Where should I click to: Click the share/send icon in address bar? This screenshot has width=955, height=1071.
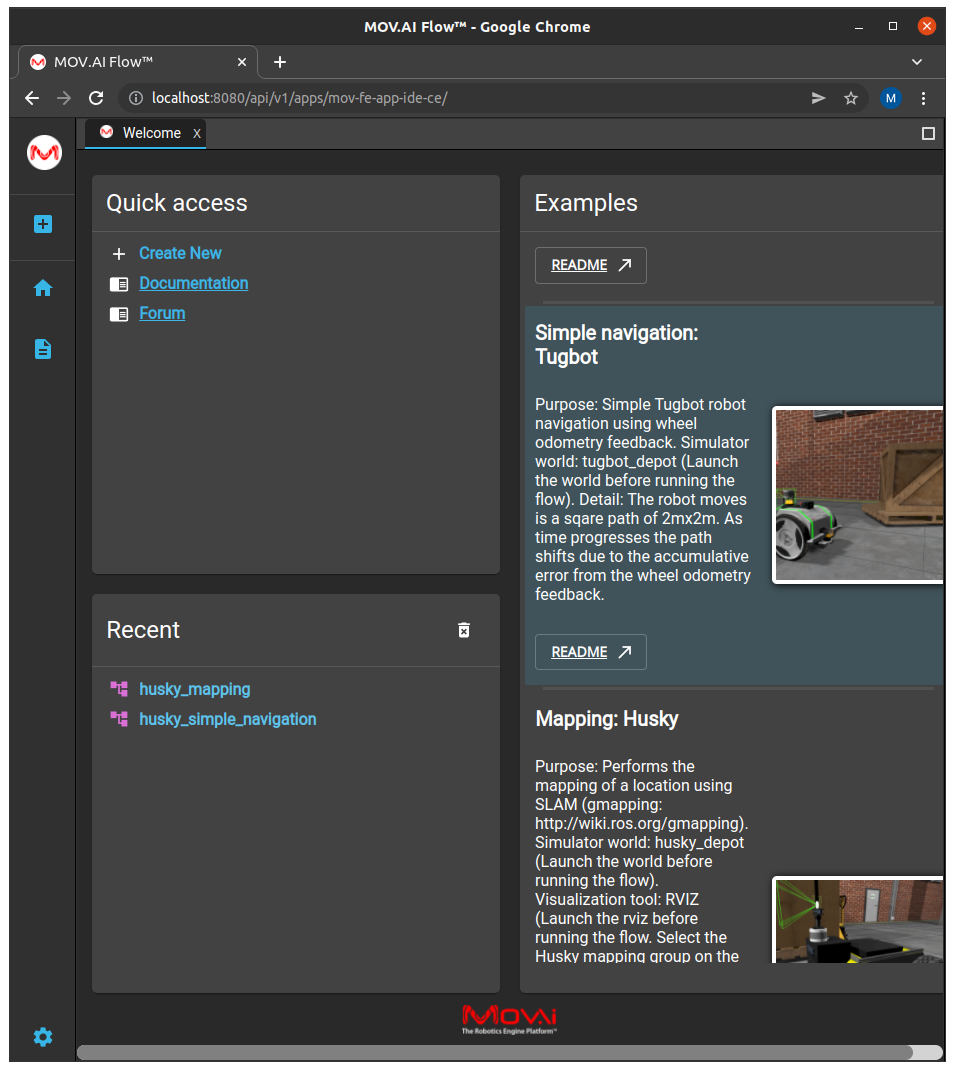pos(818,98)
